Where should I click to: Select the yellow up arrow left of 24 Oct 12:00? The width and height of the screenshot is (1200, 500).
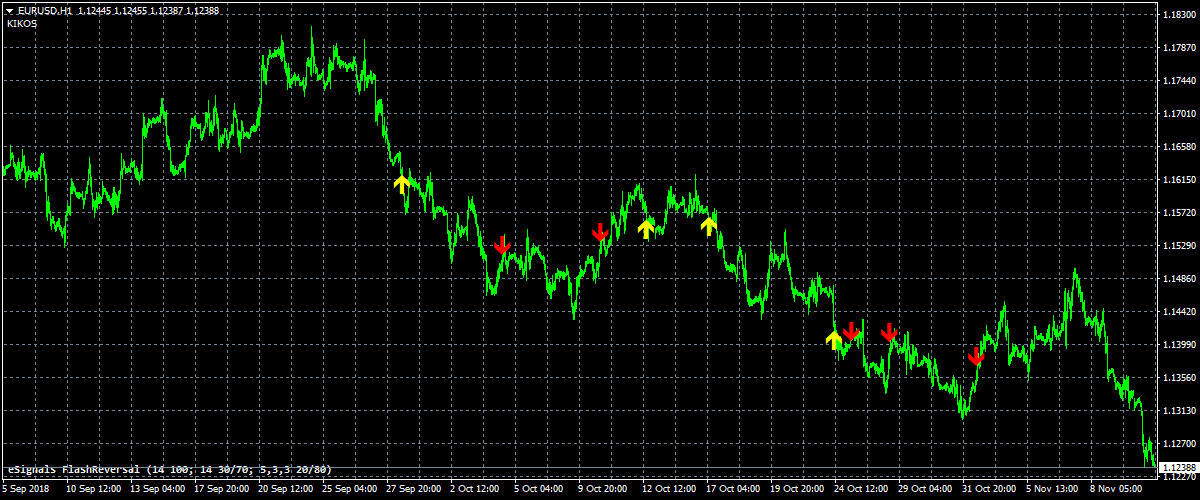(x=834, y=339)
